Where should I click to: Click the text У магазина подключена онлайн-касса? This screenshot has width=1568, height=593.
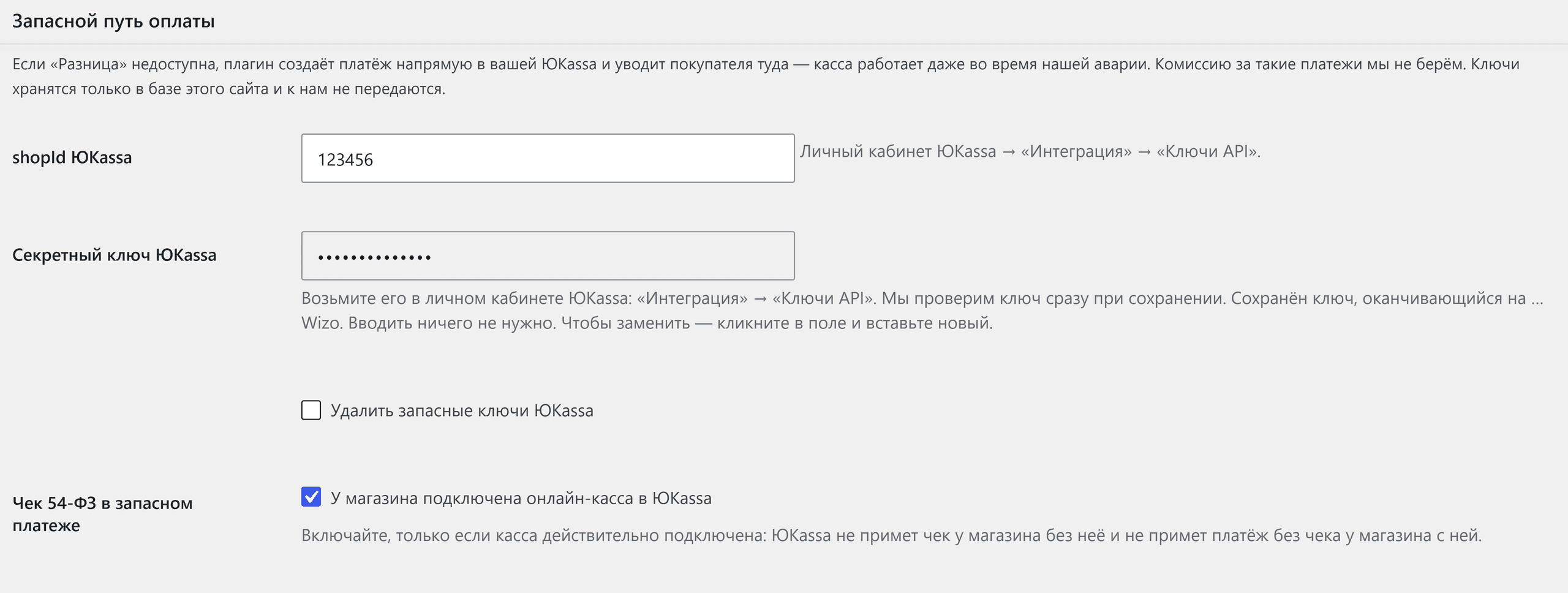tap(521, 498)
